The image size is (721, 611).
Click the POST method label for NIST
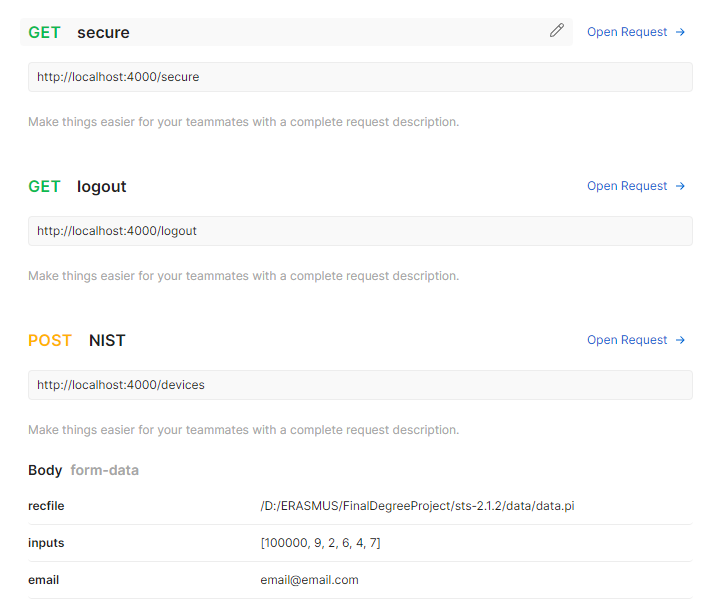pos(50,340)
